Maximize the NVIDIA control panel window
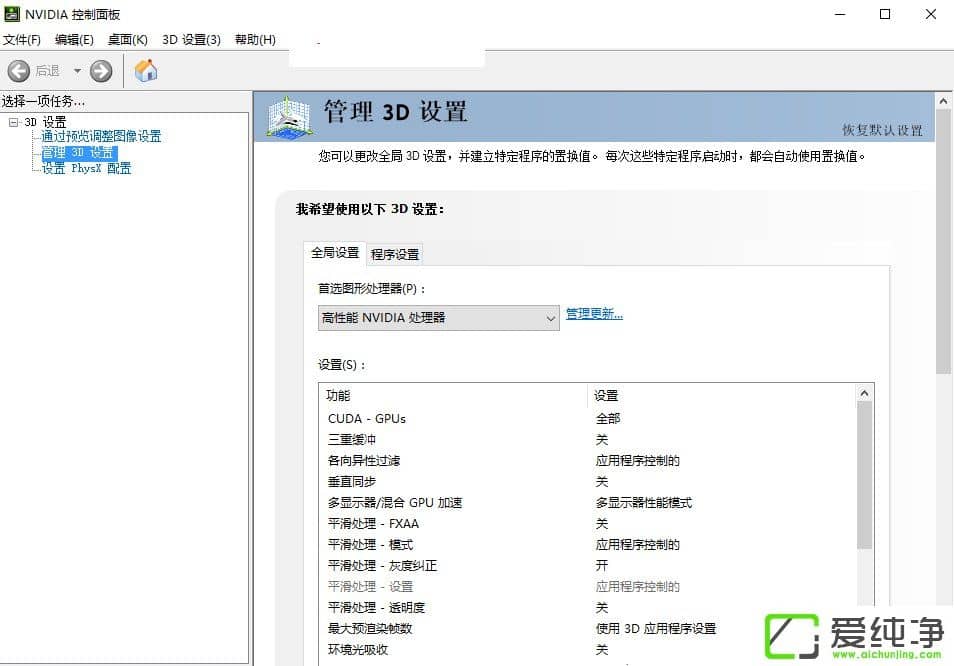Screen dimensions: 954x666 click(x=885, y=14)
